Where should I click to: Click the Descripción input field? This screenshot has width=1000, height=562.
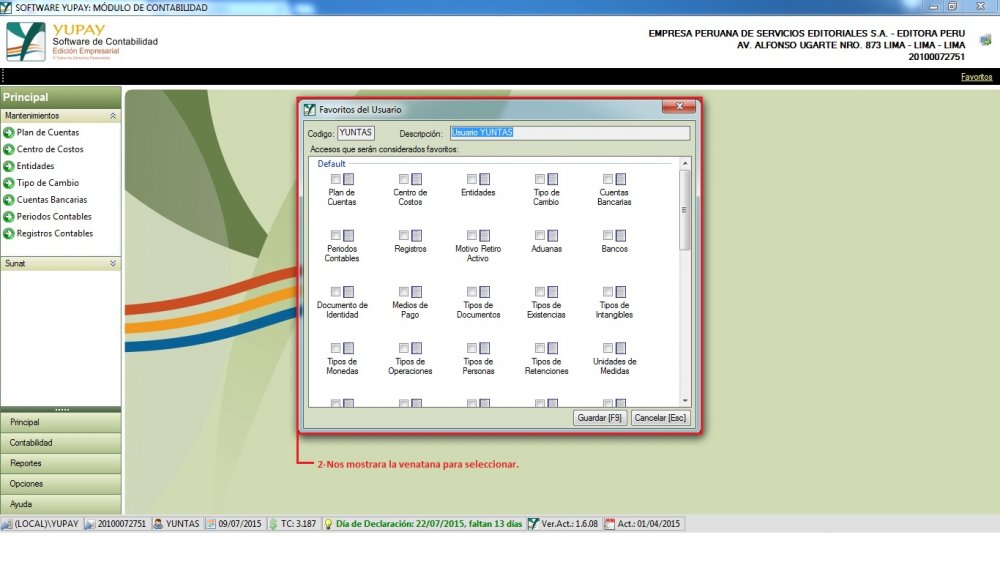click(570, 133)
